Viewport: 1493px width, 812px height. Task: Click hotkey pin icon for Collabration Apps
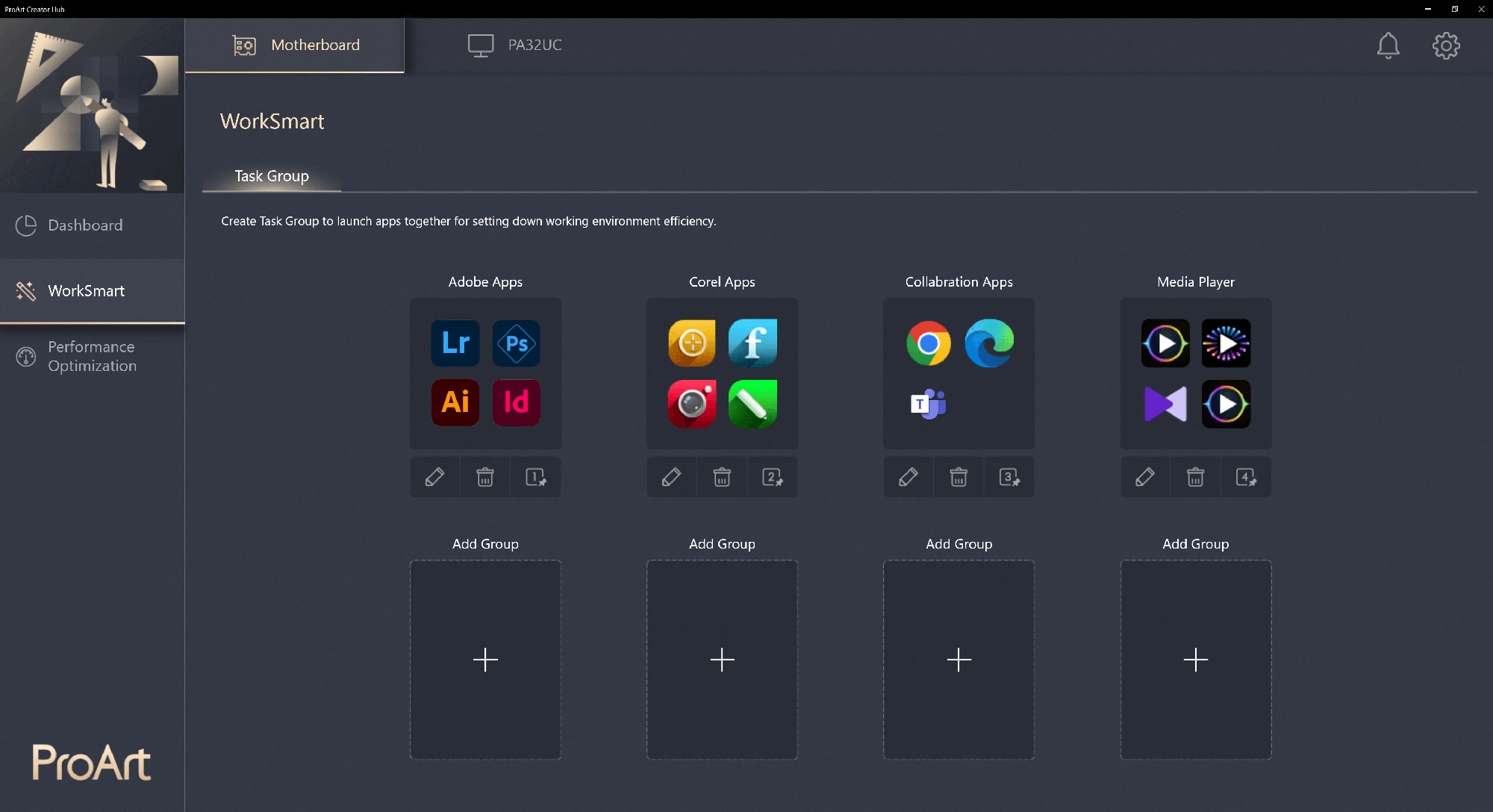pos(1009,477)
